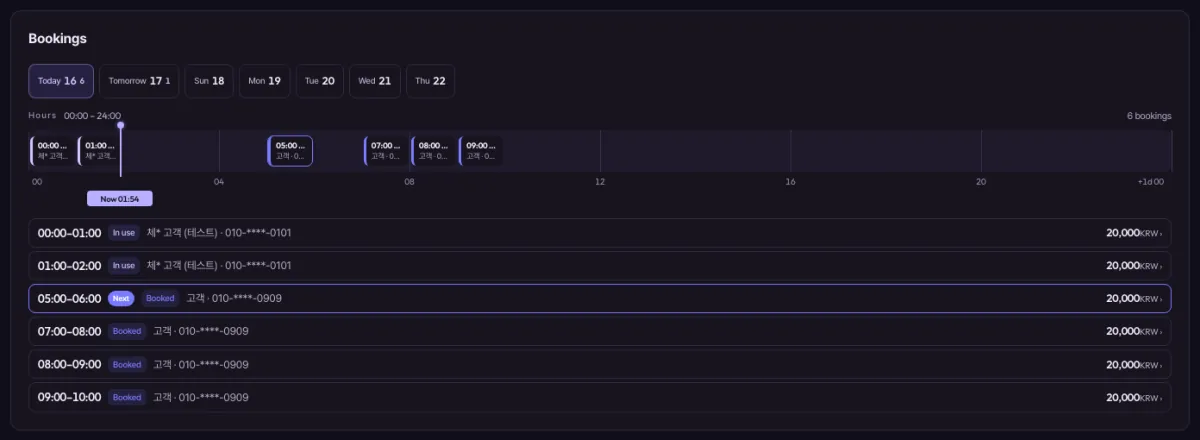The width and height of the screenshot is (1200, 440).
Task: Switch to Tomorrow 17 tab
Action: click(140, 81)
